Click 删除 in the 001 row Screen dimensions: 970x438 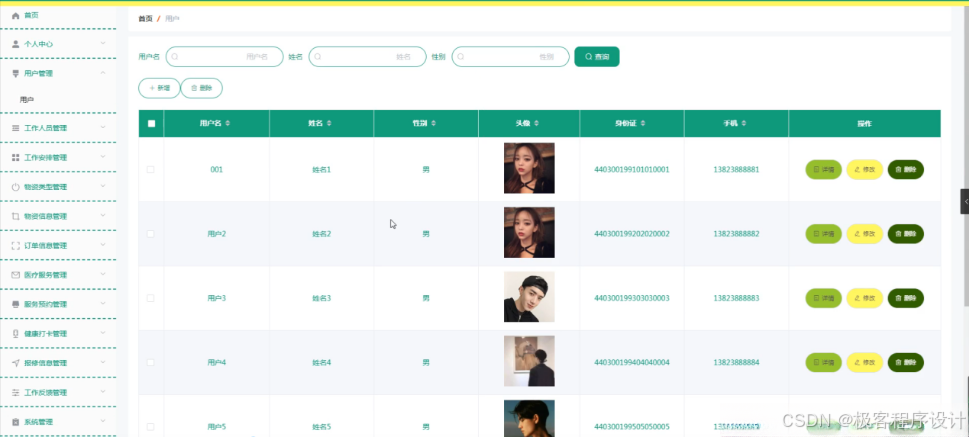pos(906,170)
